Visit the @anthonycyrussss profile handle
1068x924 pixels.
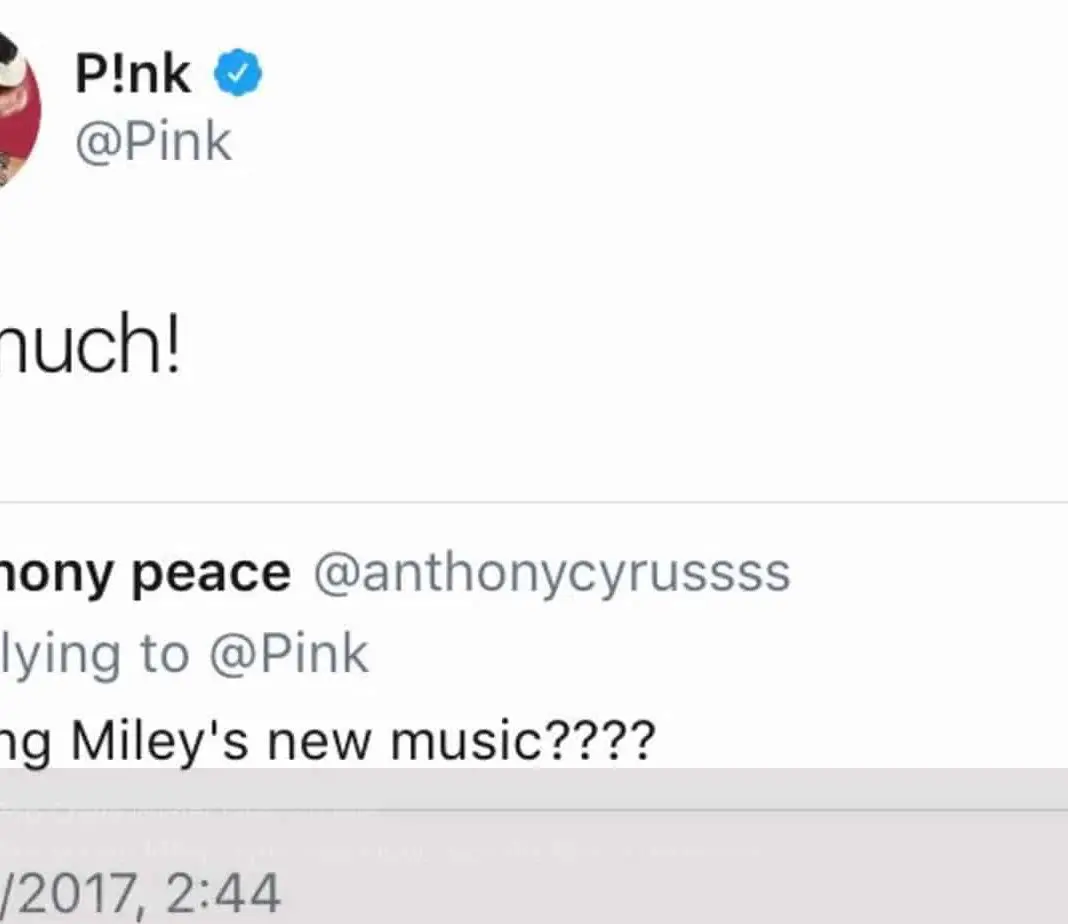click(x=552, y=573)
